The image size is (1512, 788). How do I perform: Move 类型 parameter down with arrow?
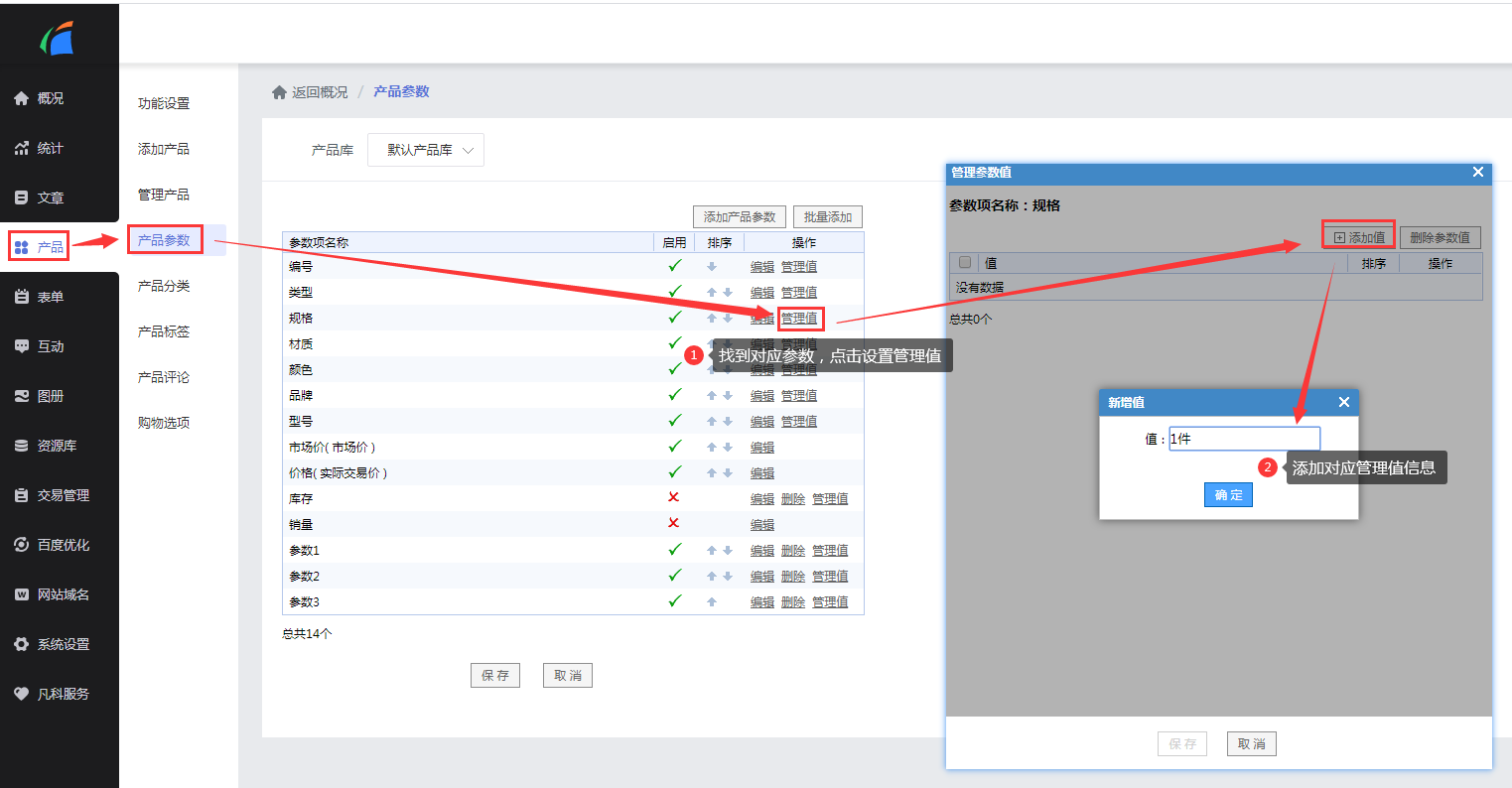728,293
